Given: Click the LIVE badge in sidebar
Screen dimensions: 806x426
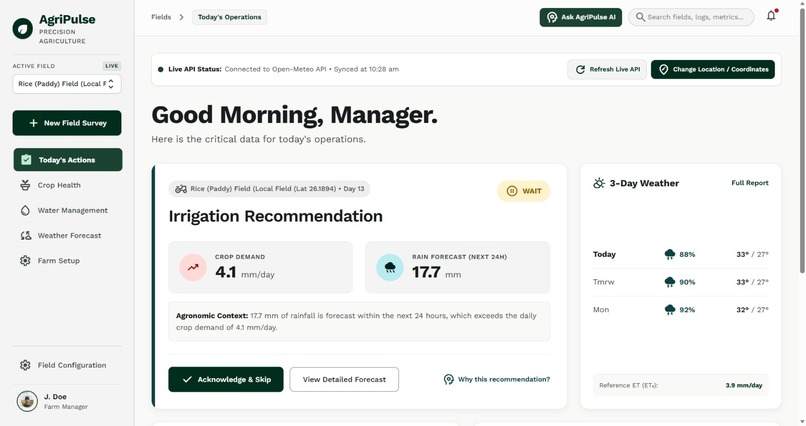Looking at the screenshot, I should (x=112, y=66).
